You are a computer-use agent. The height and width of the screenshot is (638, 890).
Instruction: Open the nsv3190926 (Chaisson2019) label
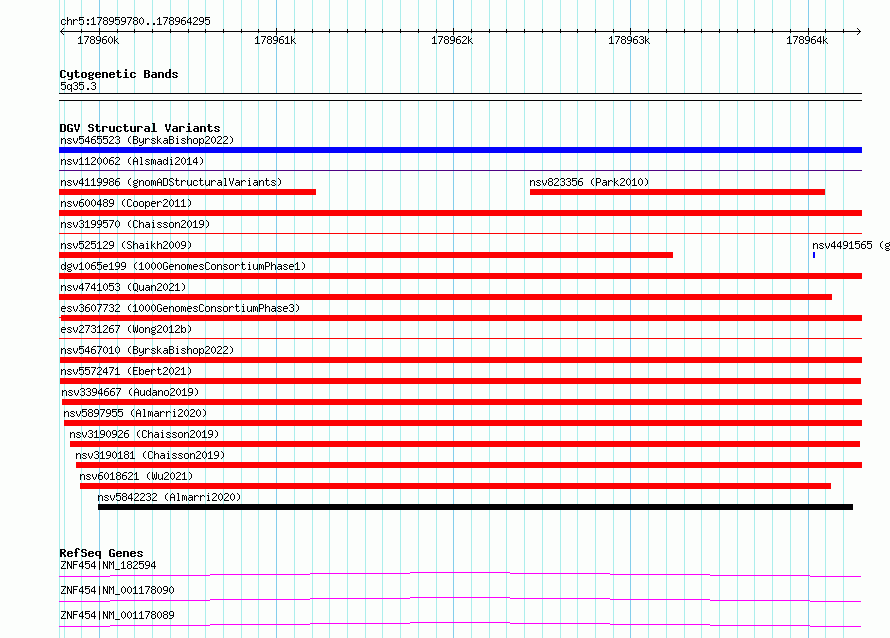144,434
